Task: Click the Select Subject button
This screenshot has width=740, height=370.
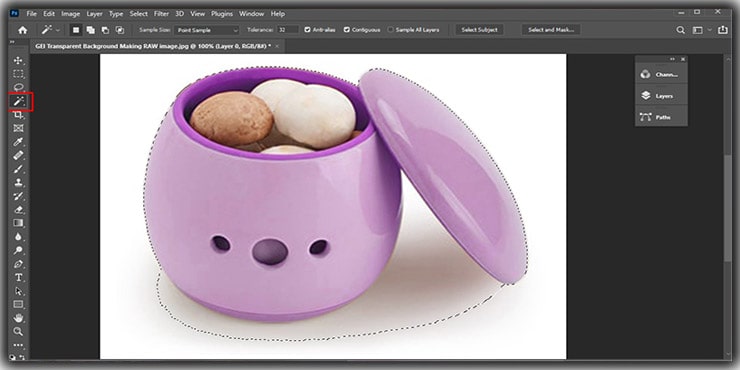Action: pyautogui.click(x=479, y=30)
